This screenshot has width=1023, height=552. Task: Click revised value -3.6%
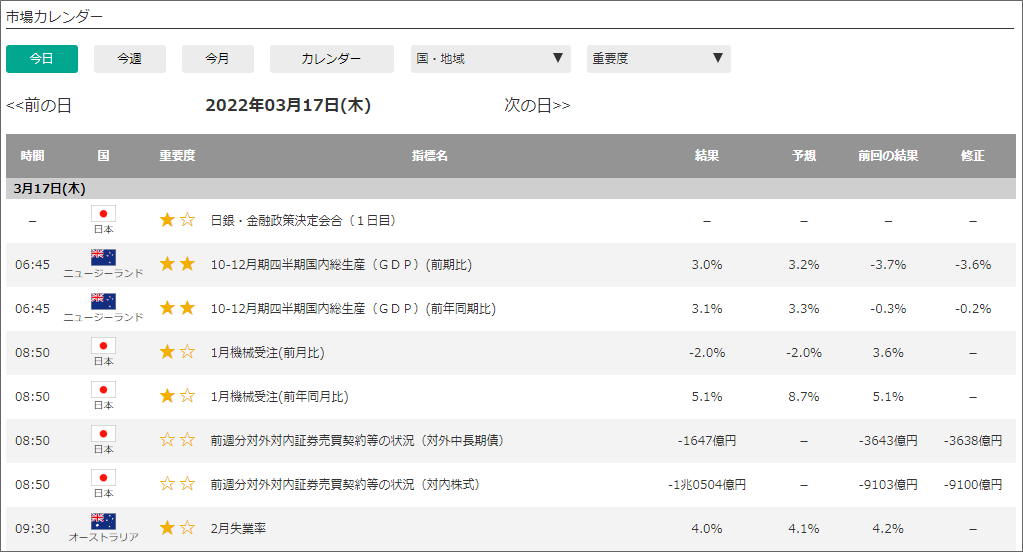(x=973, y=265)
